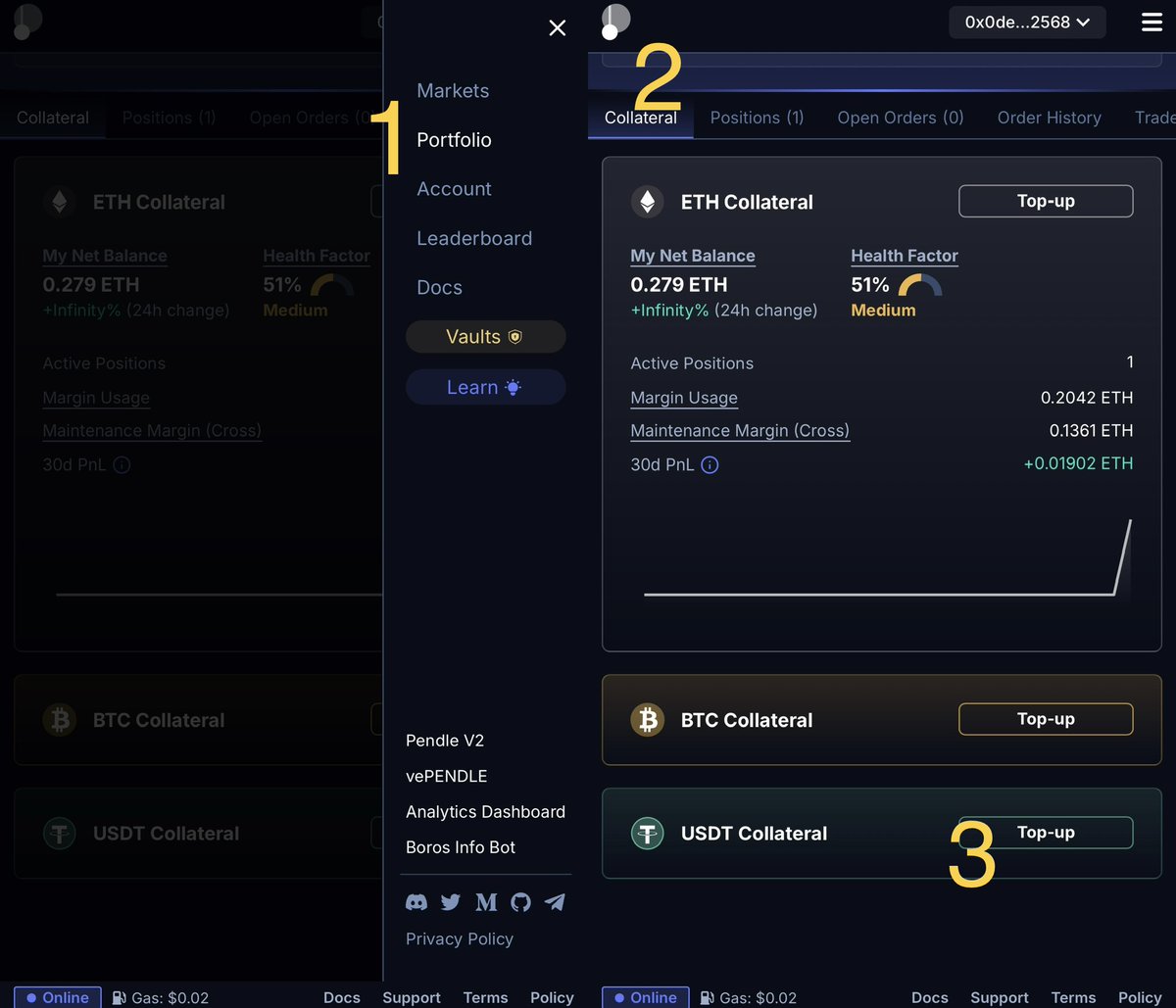1176x1008 pixels.
Task: Expand the 0x0de...2568 wallet dropdown
Action: [x=1027, y=22]
